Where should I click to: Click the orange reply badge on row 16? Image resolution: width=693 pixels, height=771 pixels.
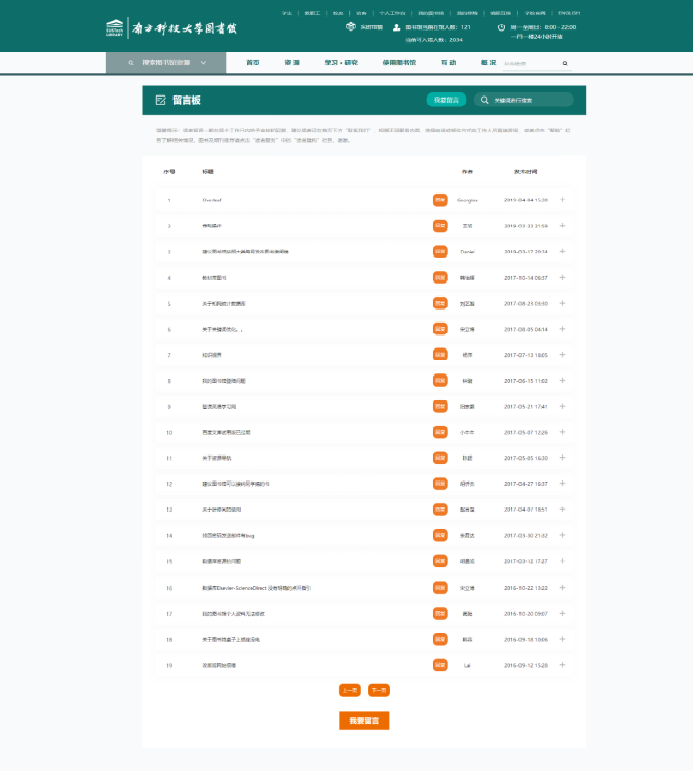[x=439, y=588]
